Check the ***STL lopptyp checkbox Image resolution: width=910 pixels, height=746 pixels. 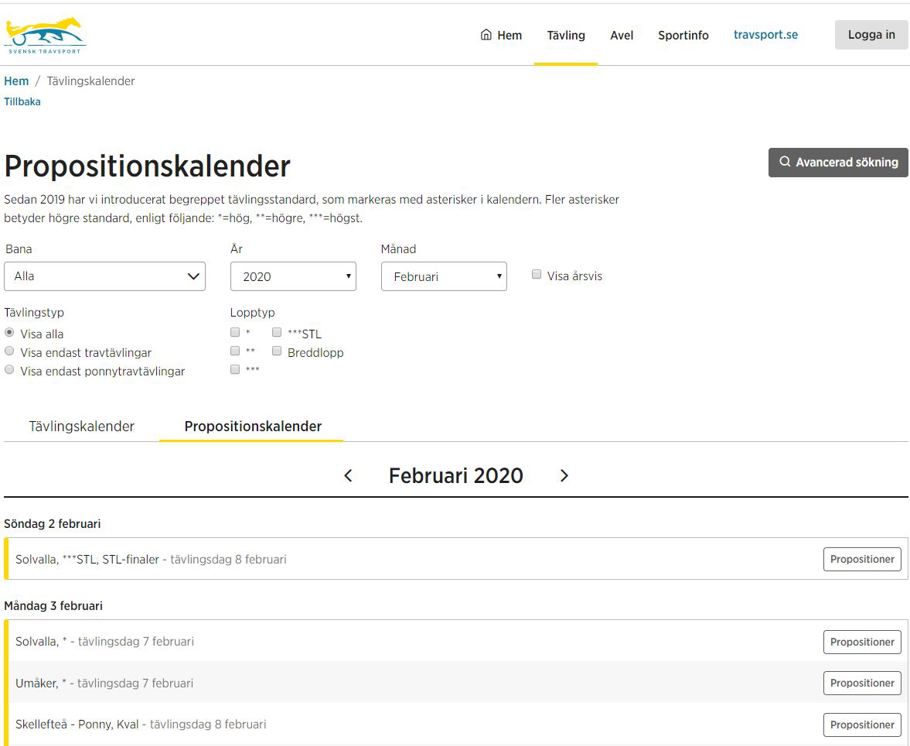click(277, 333)
